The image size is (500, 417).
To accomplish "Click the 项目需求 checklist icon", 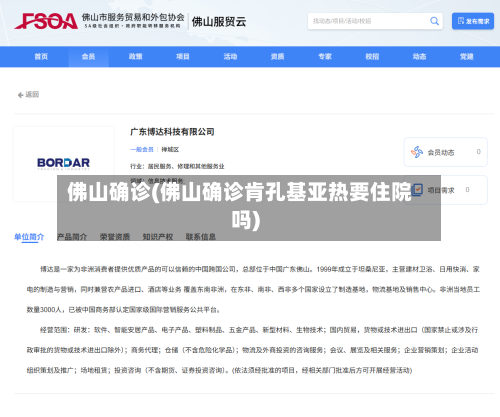I will coord(417,190).
